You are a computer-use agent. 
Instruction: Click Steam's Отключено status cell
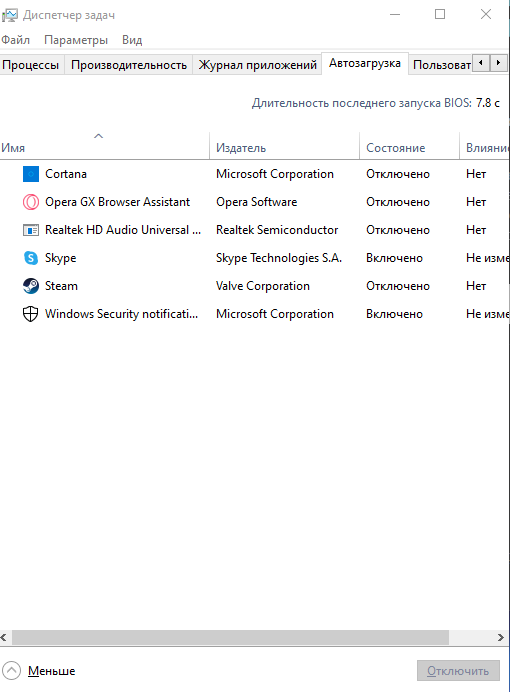[x=398, y=286]
